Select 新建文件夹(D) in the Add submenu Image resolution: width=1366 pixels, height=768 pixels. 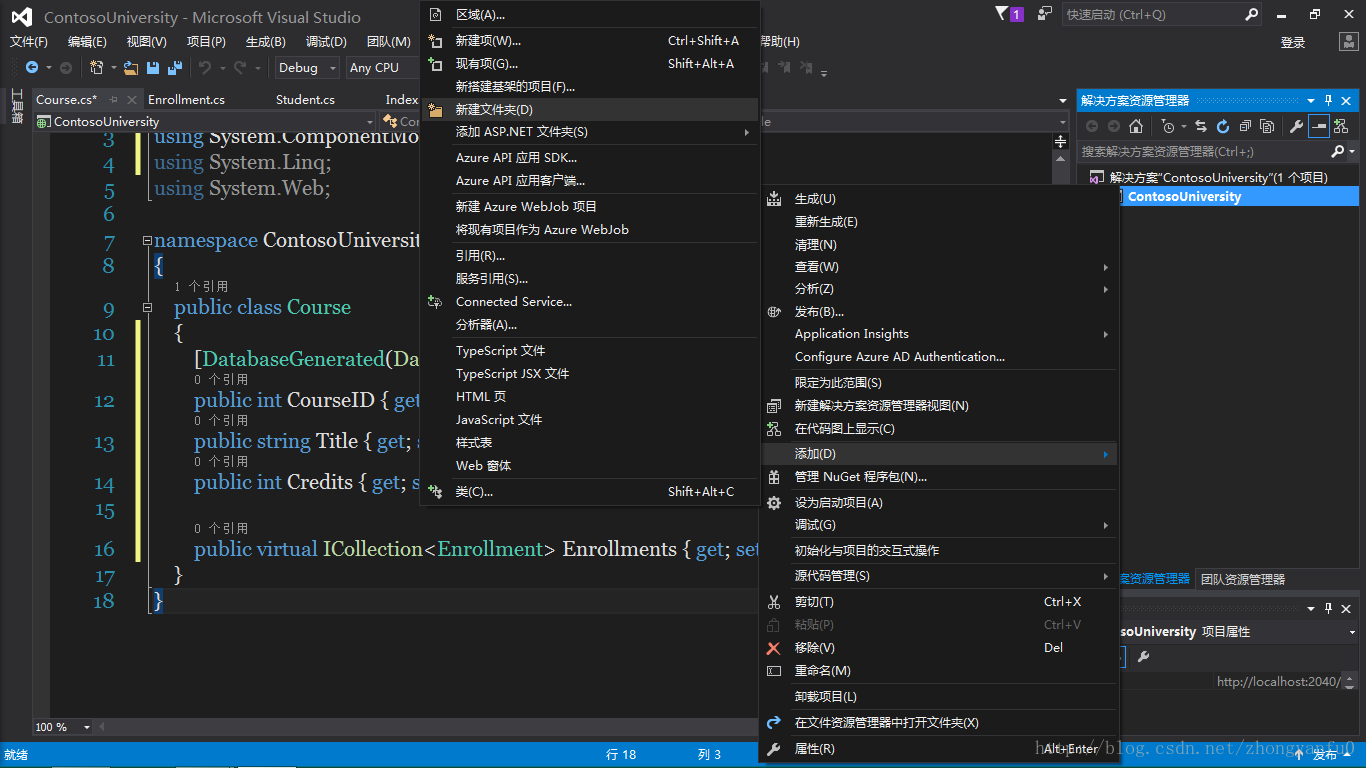(x=590, y=109)
